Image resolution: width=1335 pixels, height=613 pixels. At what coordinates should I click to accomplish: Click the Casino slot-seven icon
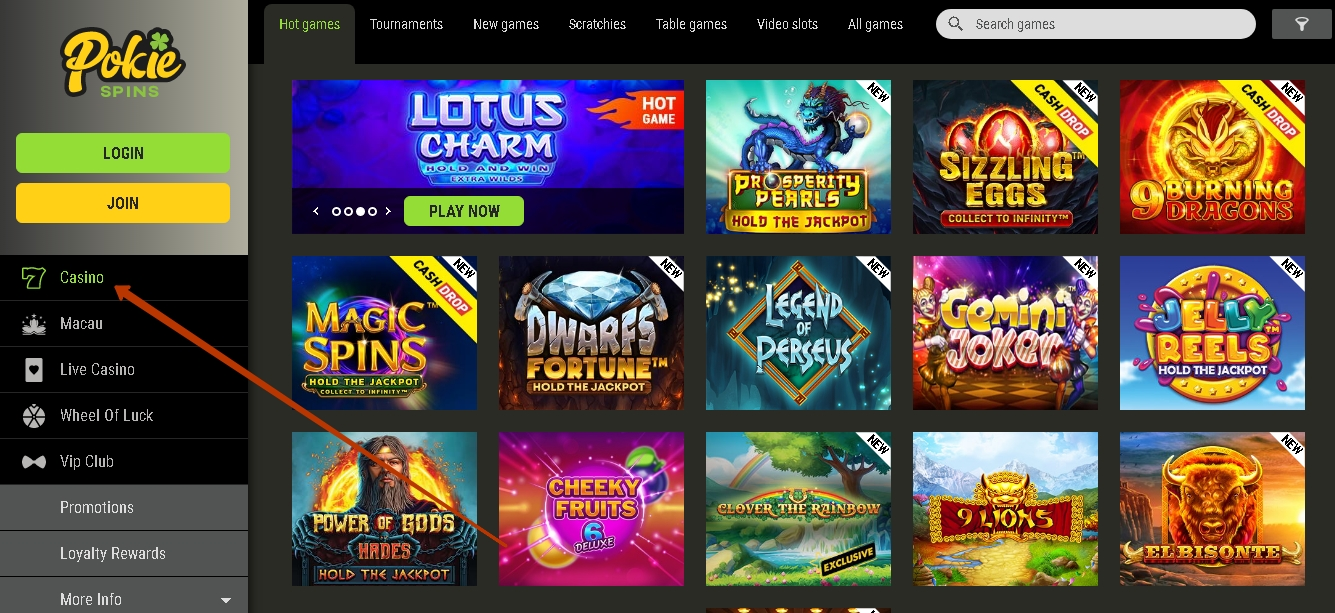[x=33, y=278]
